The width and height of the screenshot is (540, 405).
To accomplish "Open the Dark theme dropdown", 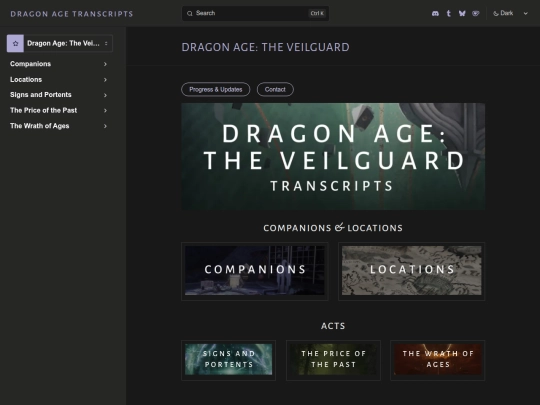I will click(511, 13).
